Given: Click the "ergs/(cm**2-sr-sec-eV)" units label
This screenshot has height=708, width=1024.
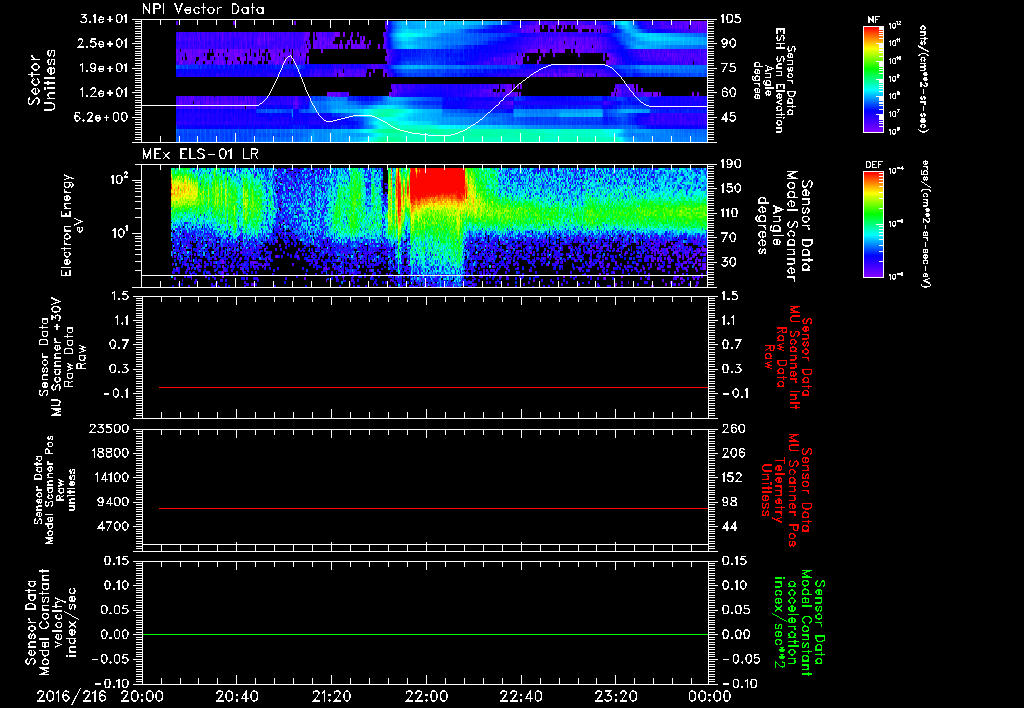Looking at the screenshot, I should (x=926, y=223).
